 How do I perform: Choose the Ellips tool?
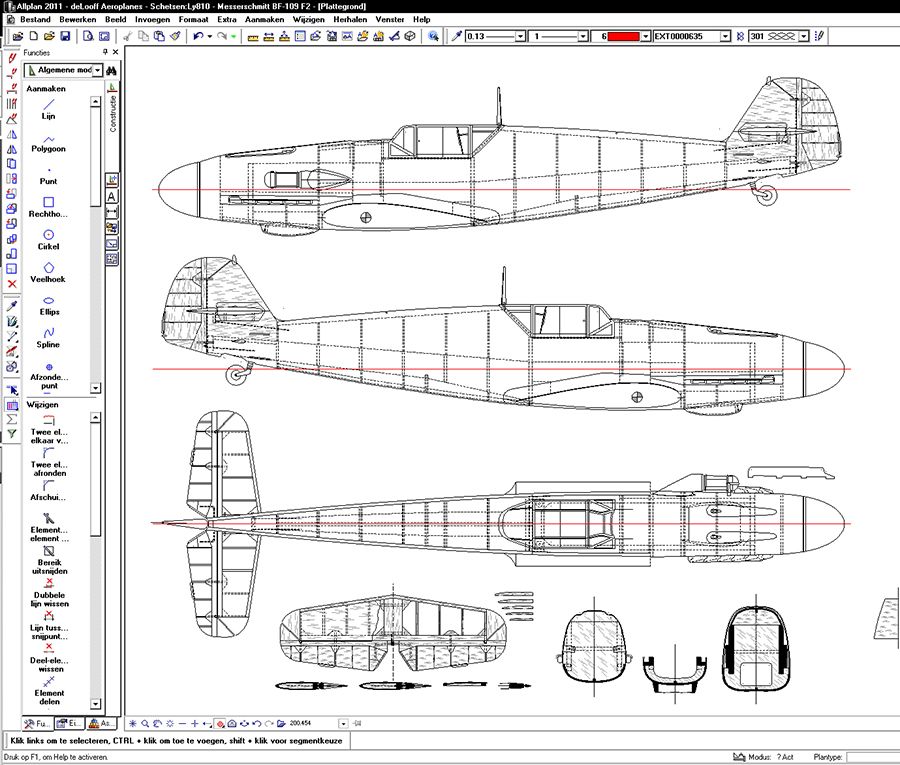(49, 306)
